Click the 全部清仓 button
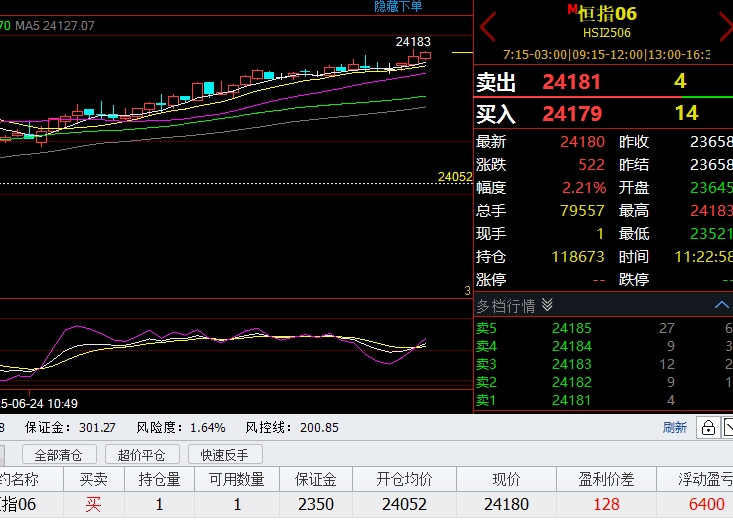The height and width of the screenshot is (531, 733). click(59, 454)
